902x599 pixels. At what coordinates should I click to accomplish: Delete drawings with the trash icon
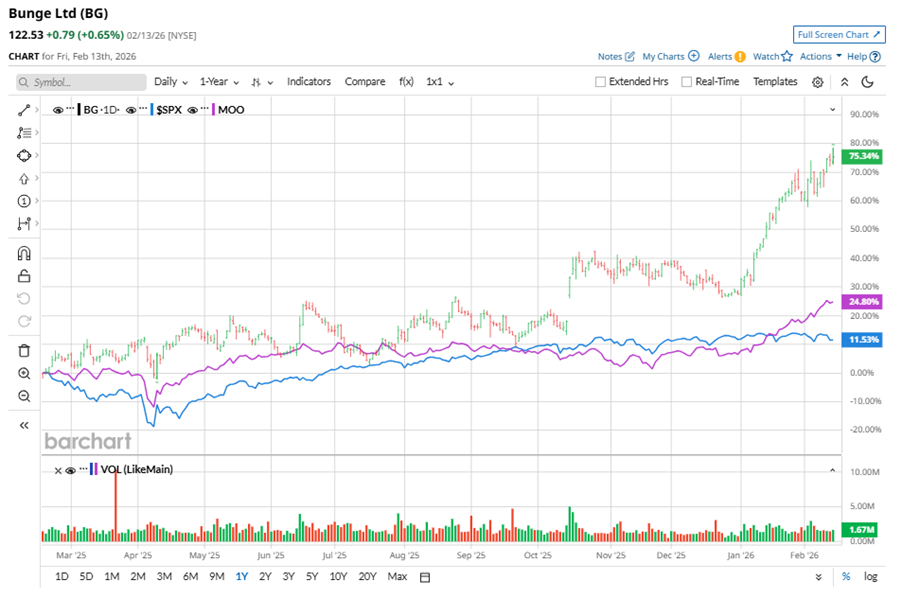click(x=24, y=350)
